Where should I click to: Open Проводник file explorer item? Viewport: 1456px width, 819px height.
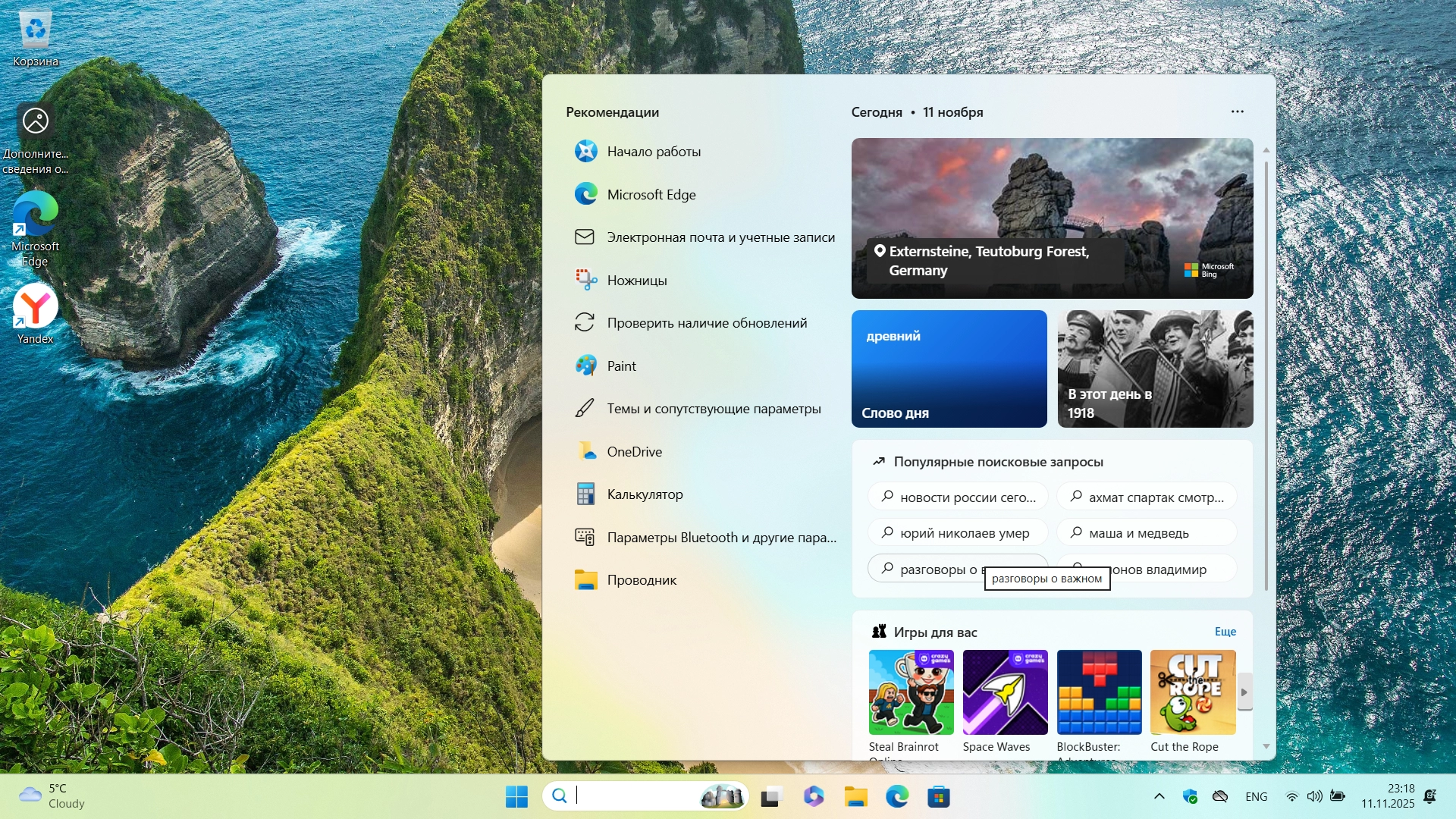coord(641,580)
